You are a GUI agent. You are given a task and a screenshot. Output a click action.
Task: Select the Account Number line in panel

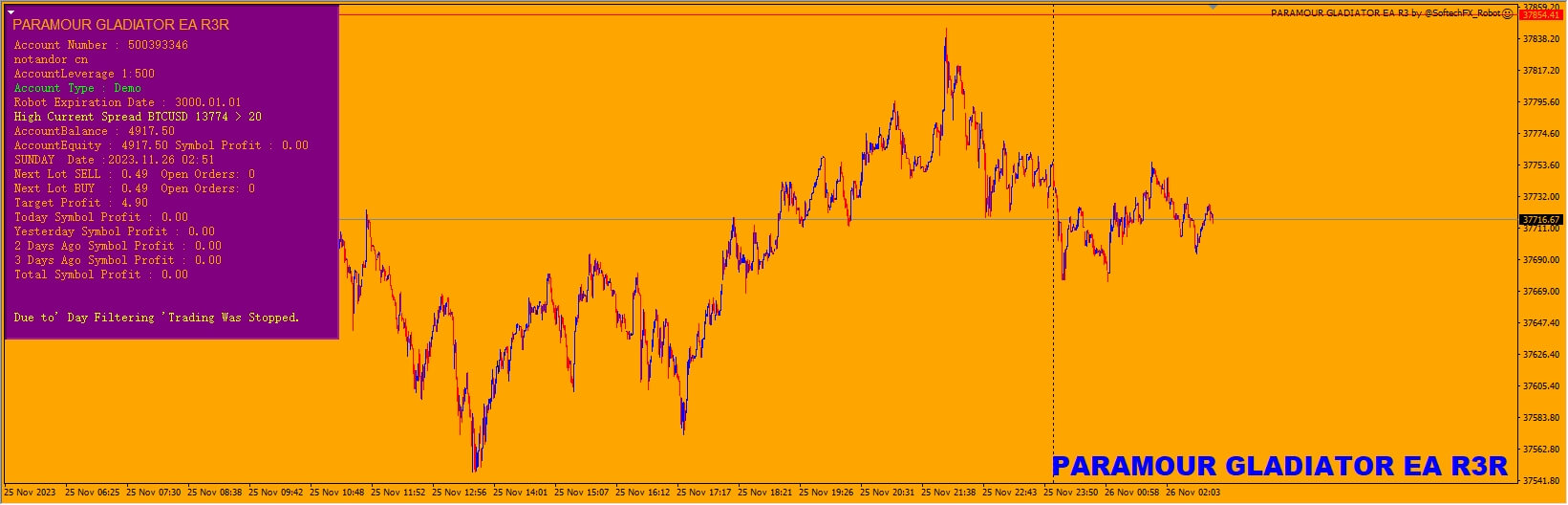pyautogui.click(x=100, y=45)
